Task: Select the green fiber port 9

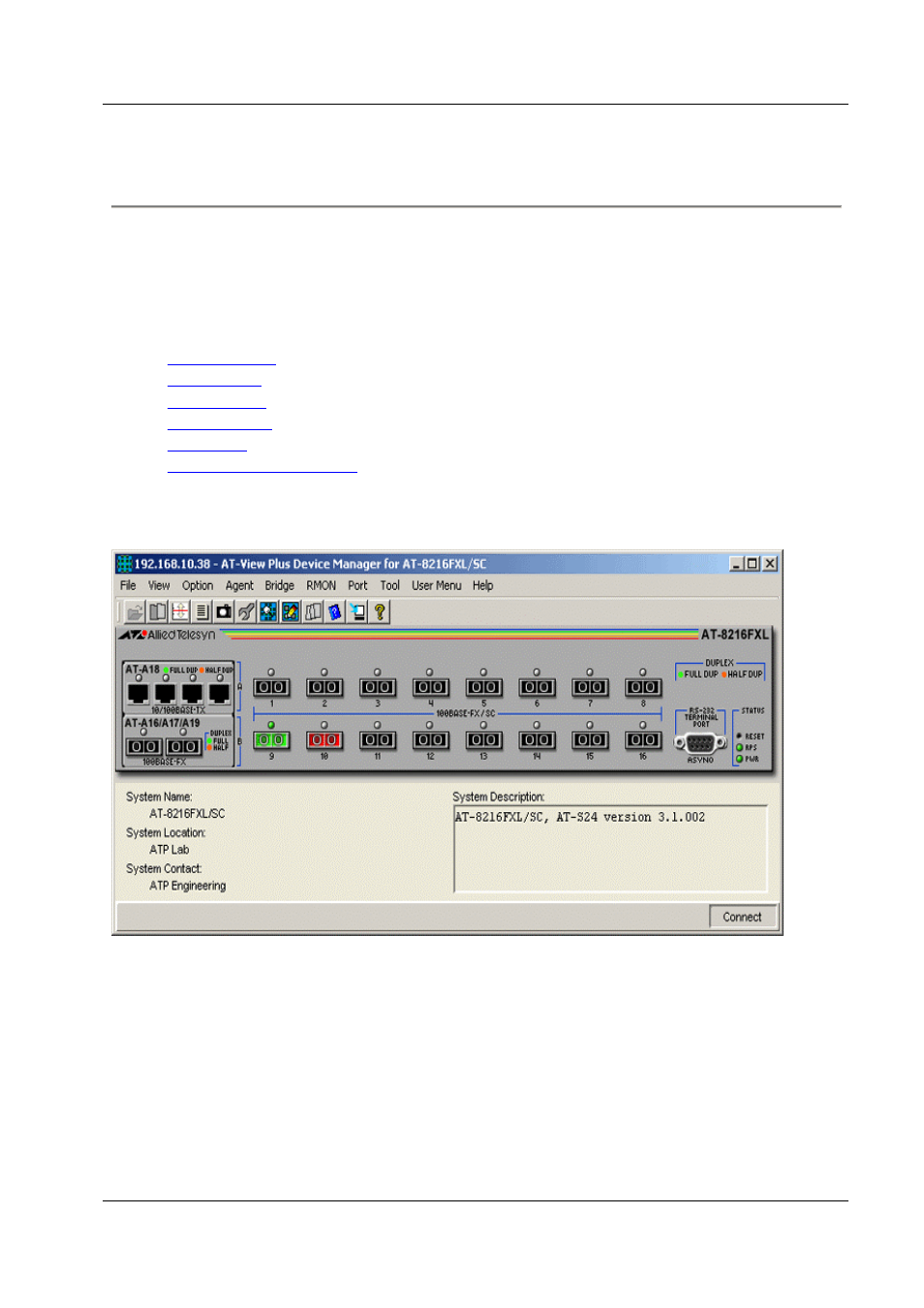Action: click(x=271, y=740)
